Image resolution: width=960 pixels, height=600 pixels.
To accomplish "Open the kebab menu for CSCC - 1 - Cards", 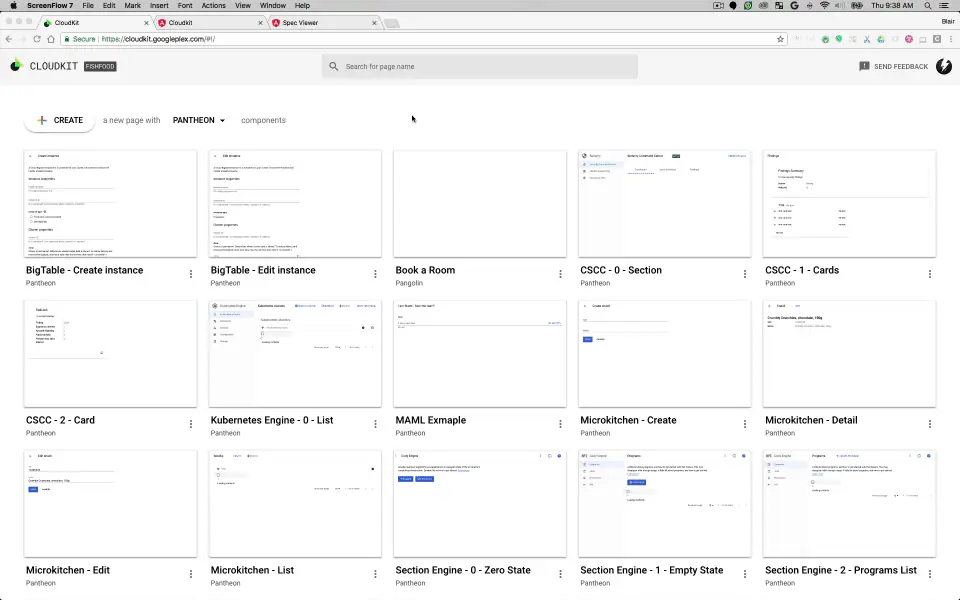I will [x=930, y=274].
